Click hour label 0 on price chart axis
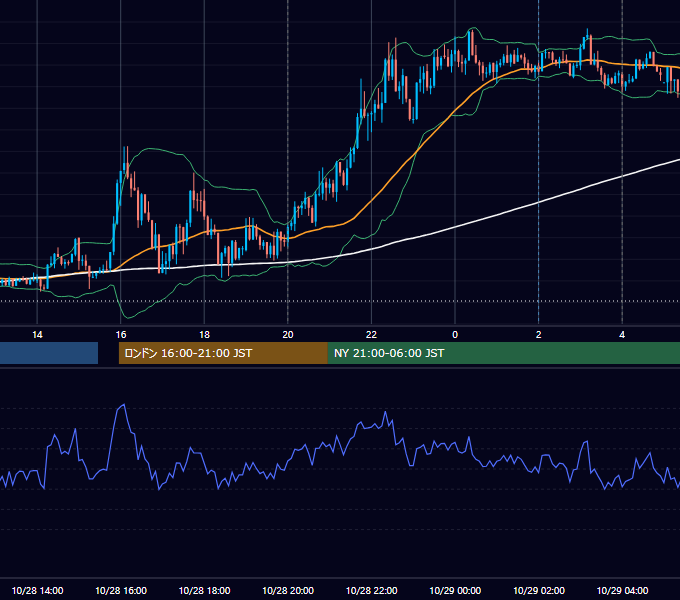 [455, 335]
